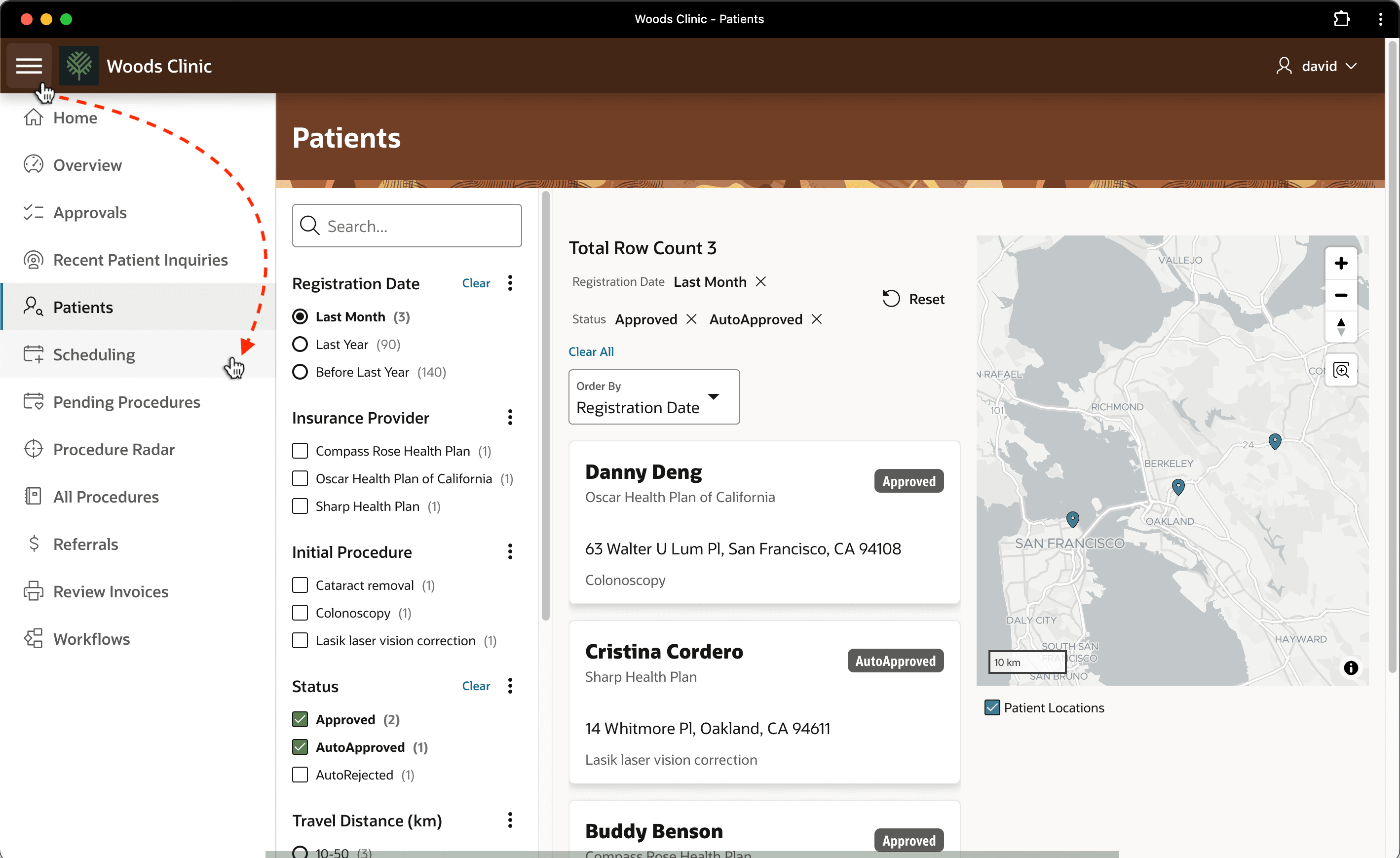Click the Patients sidebar icon
The image size is (1400, 858).
33,307
